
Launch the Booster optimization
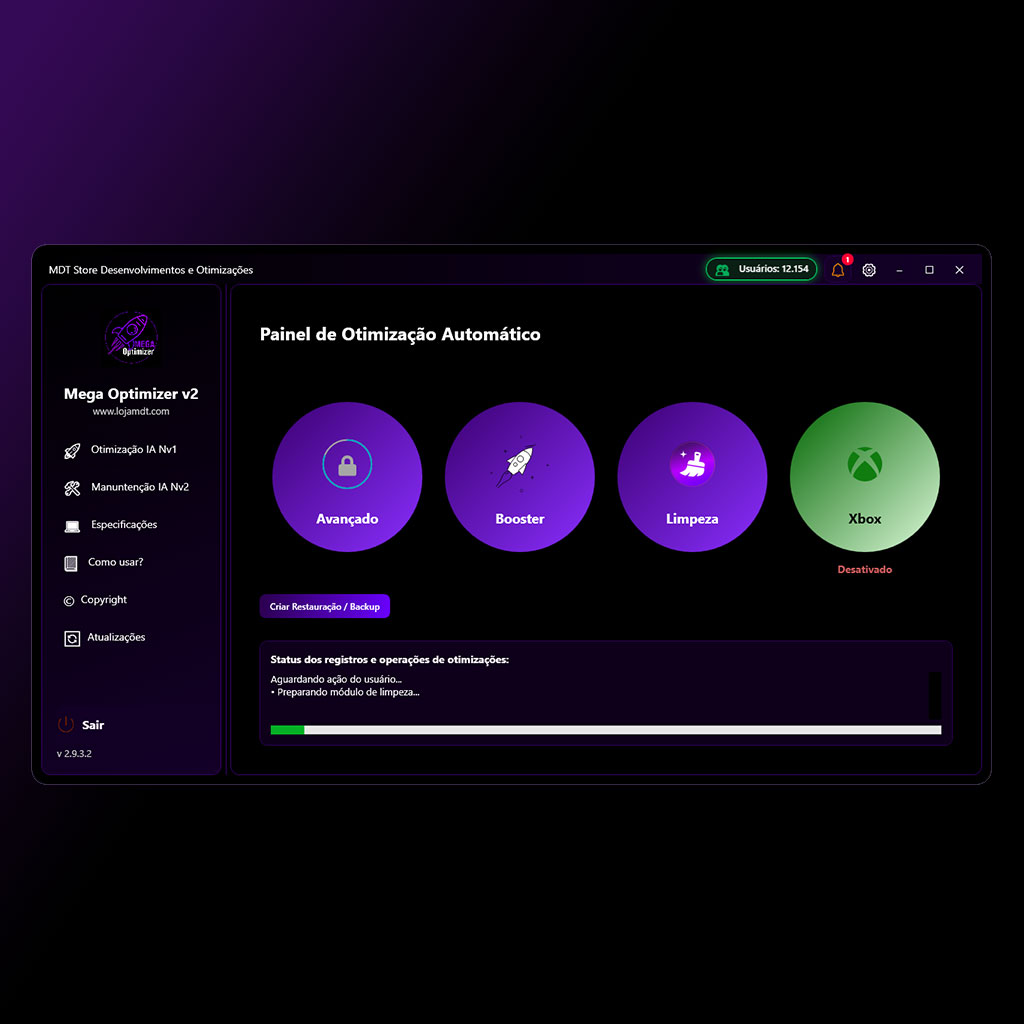point(520,477)
